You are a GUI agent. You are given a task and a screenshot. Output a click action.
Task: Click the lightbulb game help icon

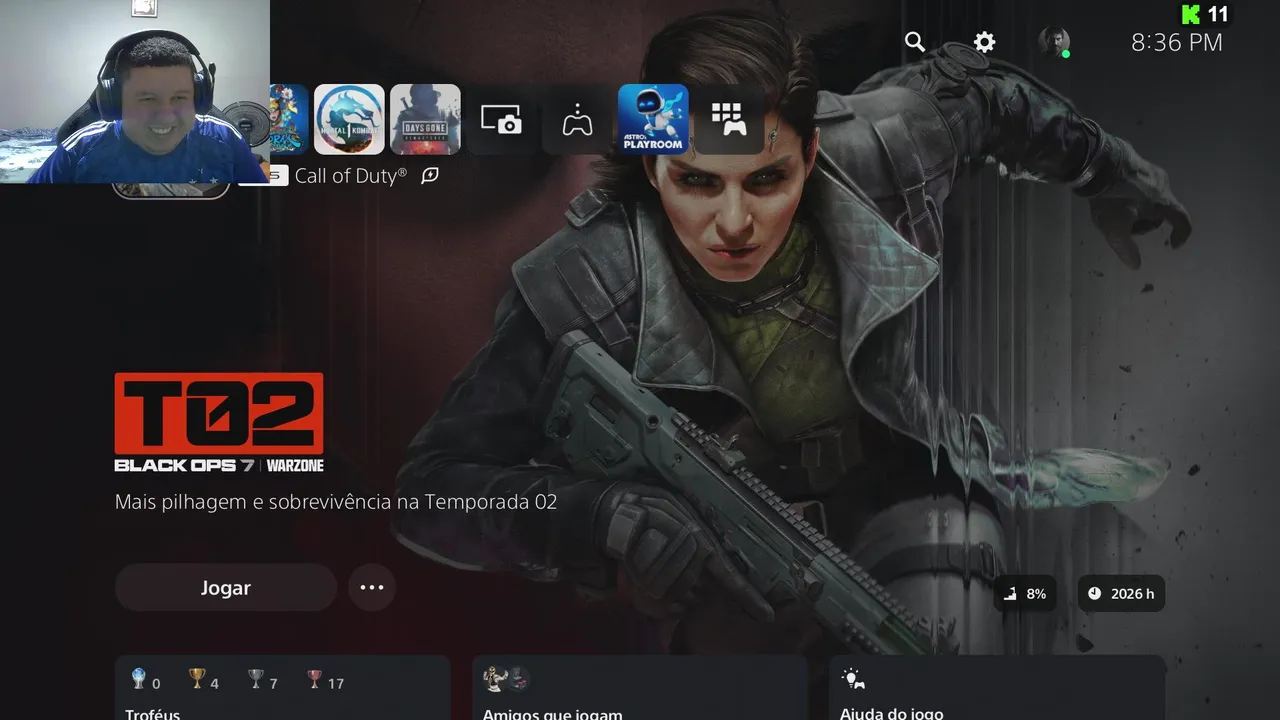(852, 678)
